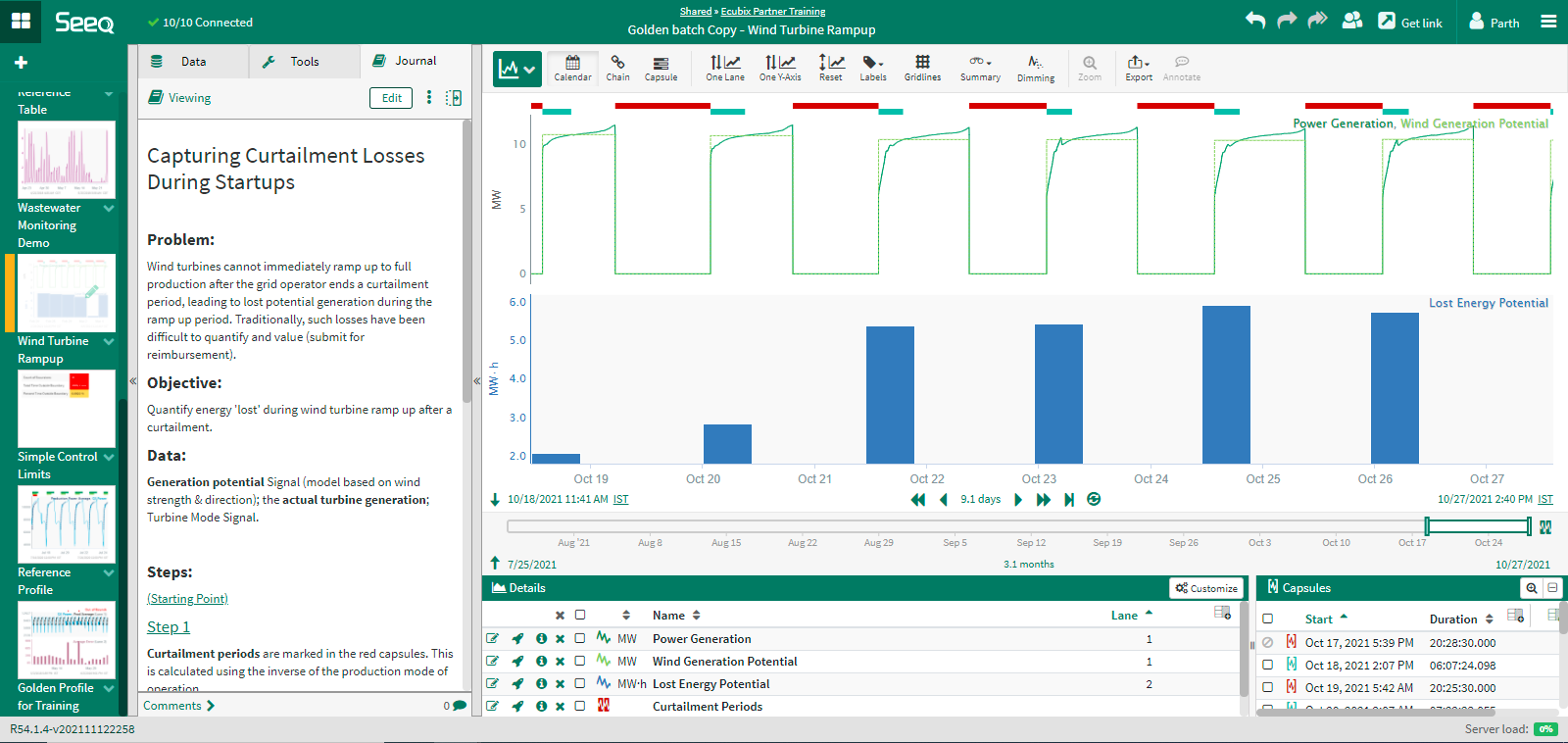Expand the Wastewater Monitoring Demo worksheet menu
Image resolution: width=1568 pixels, height=743 pixels.
coord(109,208)
